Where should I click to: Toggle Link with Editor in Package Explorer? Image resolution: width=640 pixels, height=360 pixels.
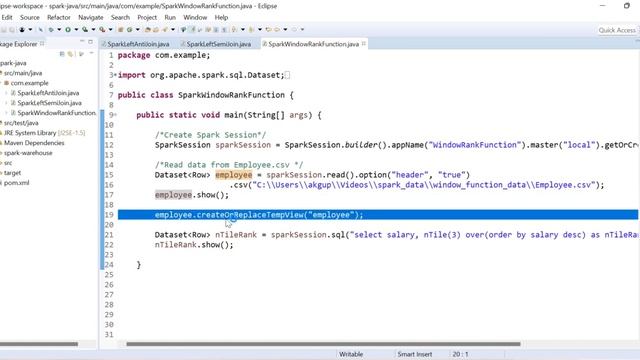70,54
